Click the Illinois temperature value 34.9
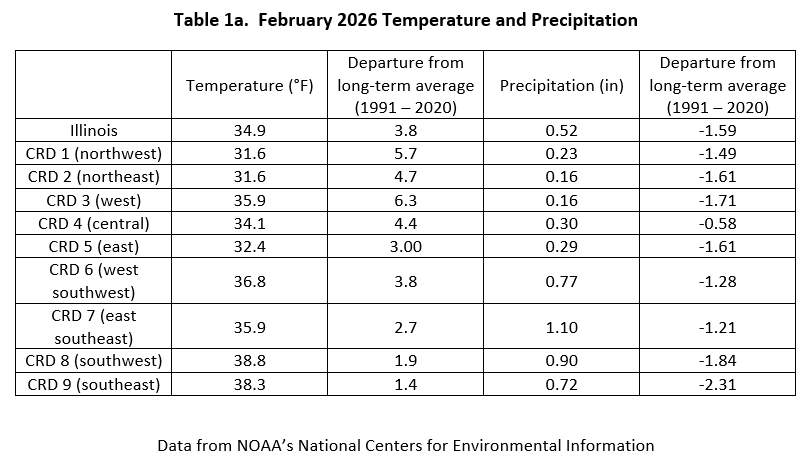This screenshot has height=467, width=812. click(250, 129)
